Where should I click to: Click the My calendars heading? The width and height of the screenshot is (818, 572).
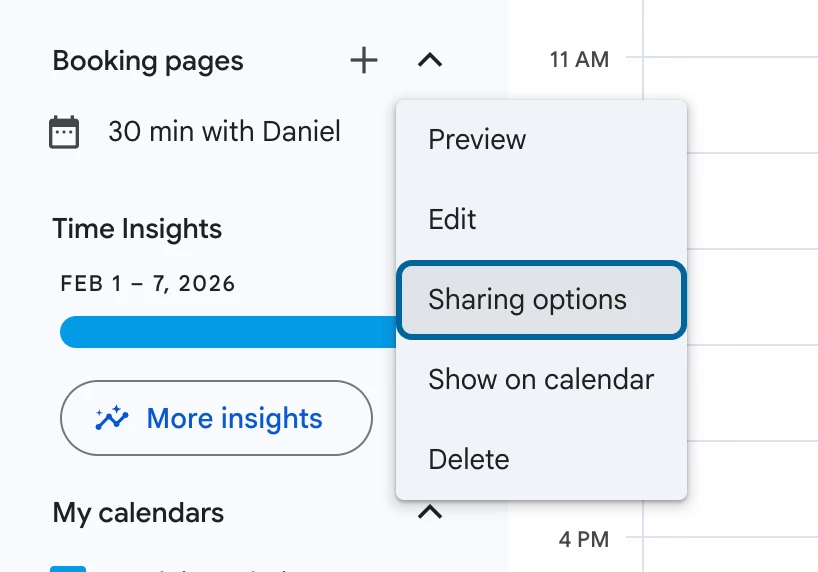point(138,513)
